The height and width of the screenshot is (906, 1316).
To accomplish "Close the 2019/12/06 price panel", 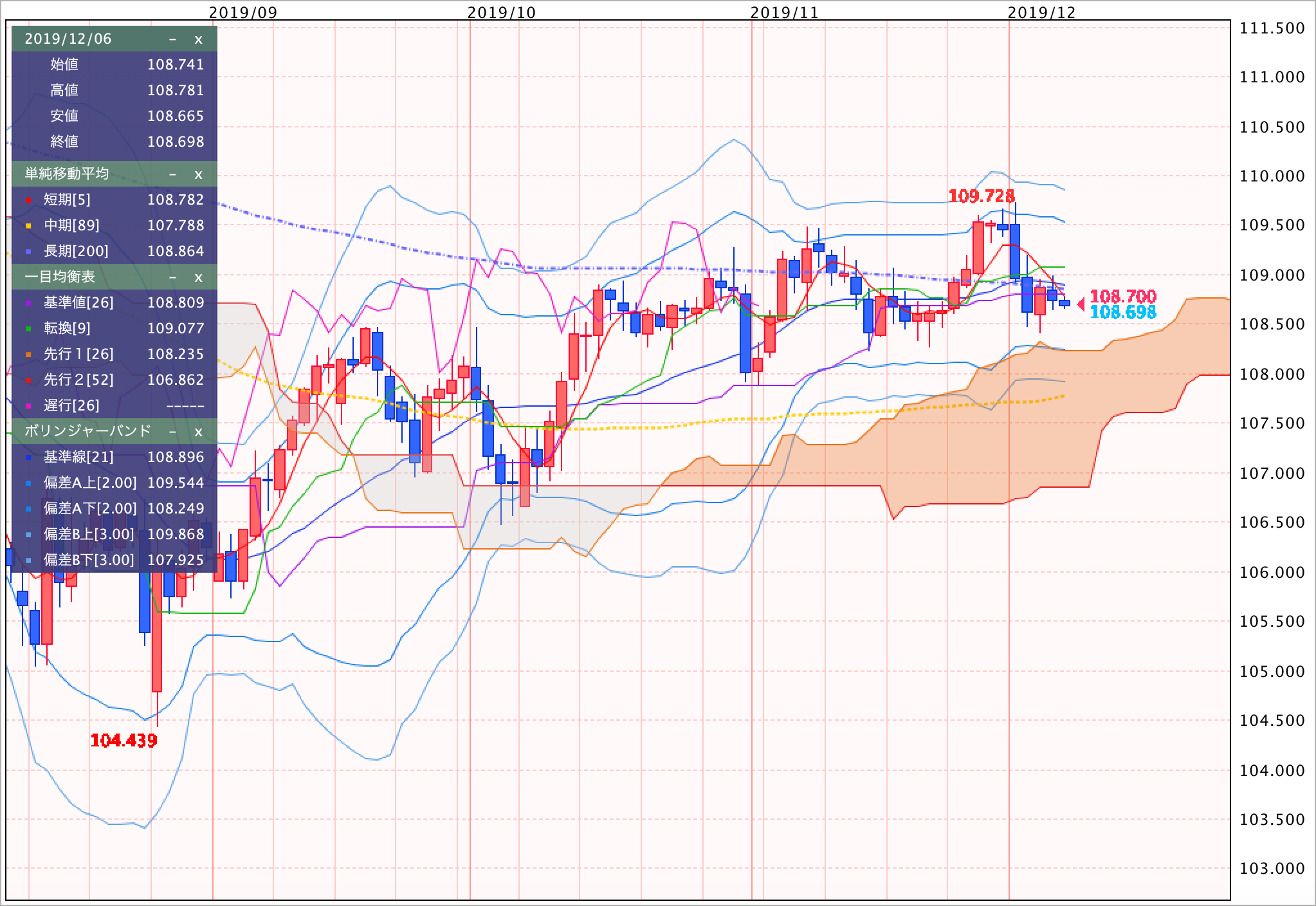I will (x=198, y=39).
